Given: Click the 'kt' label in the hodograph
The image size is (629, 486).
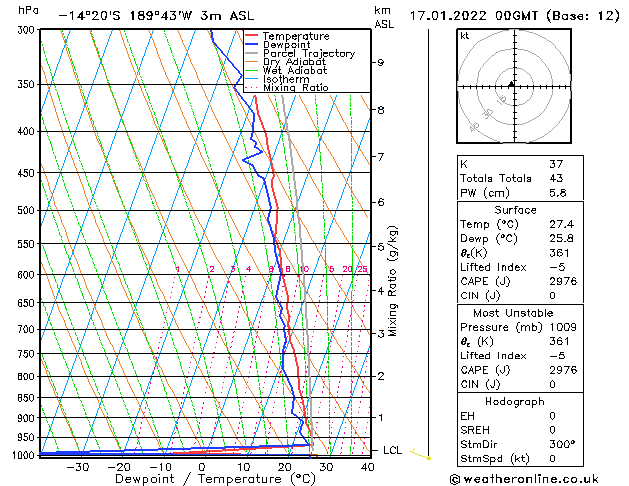Looking at the screenshot, I should tap(465, 36).
